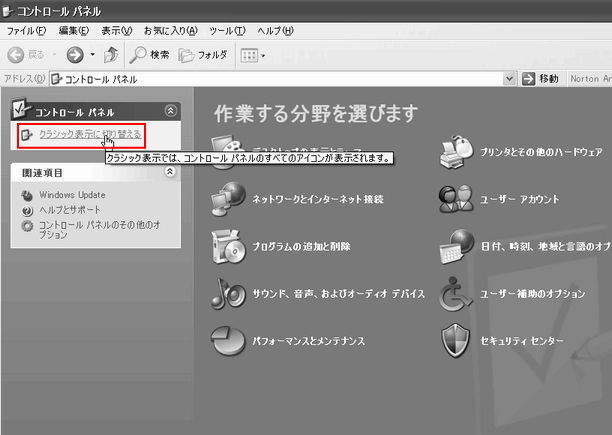The width and height of the screenshot is (612, 435).
Task: Open Windows Update link in sidebar
Action: pyautogui.click(x=72, y=195)
